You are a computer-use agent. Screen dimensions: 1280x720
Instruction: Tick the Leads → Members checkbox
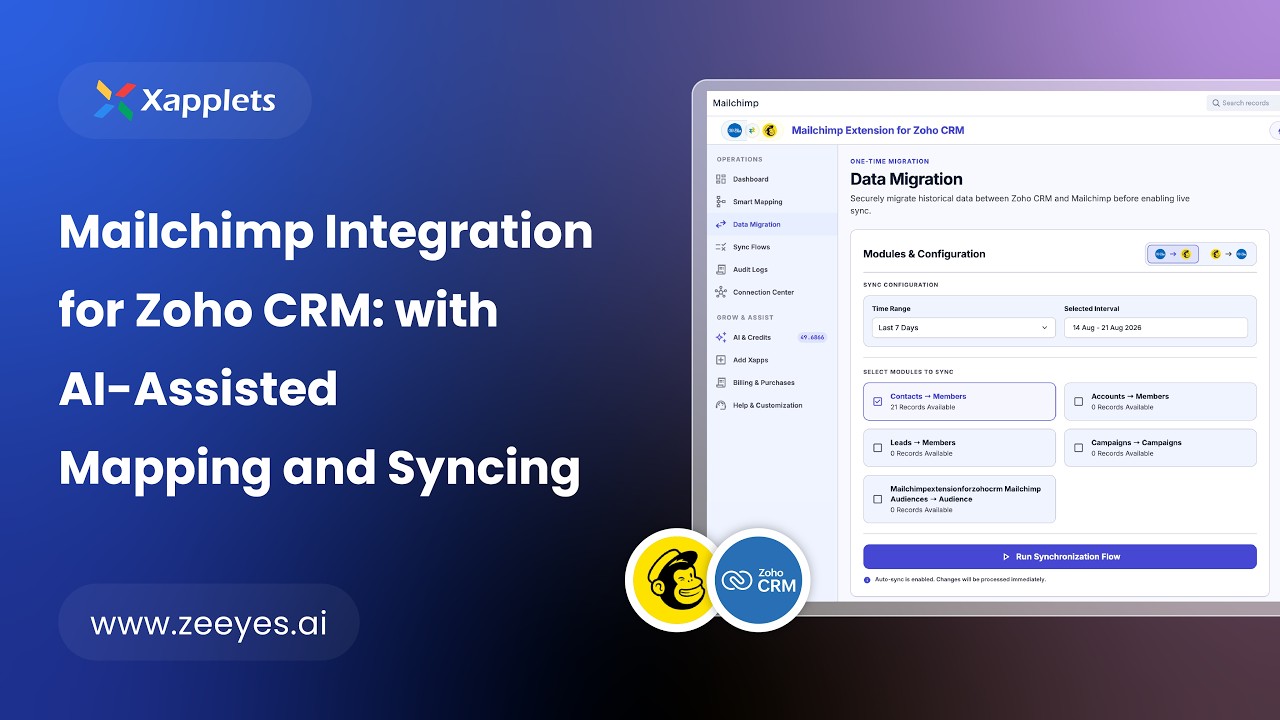(x=878, y=448)
